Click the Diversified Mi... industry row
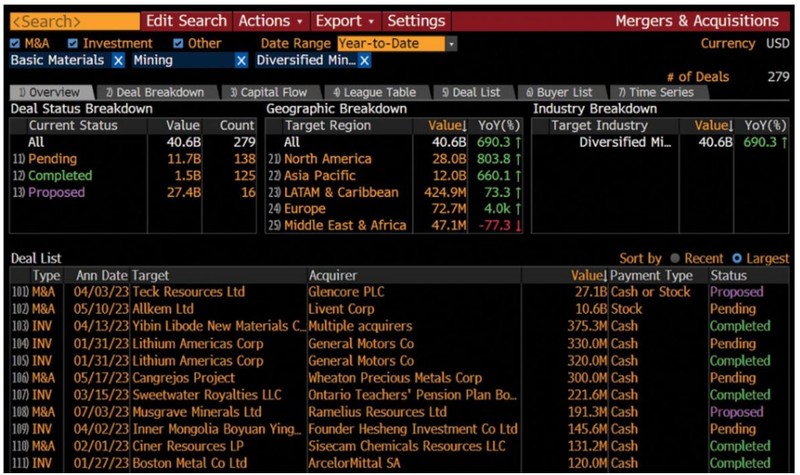Screen dimensions: 800x475 coord(660,142)
